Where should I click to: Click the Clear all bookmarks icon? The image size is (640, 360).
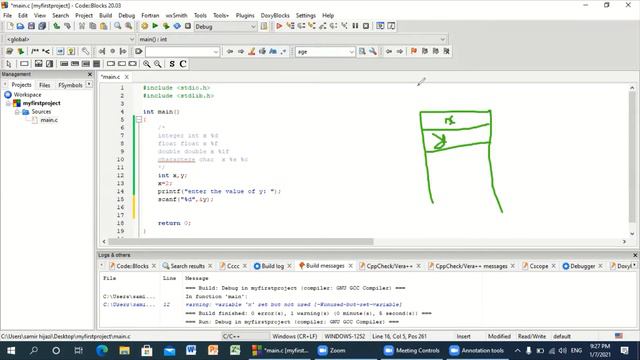pyautogui.click(x=447, y=51)
